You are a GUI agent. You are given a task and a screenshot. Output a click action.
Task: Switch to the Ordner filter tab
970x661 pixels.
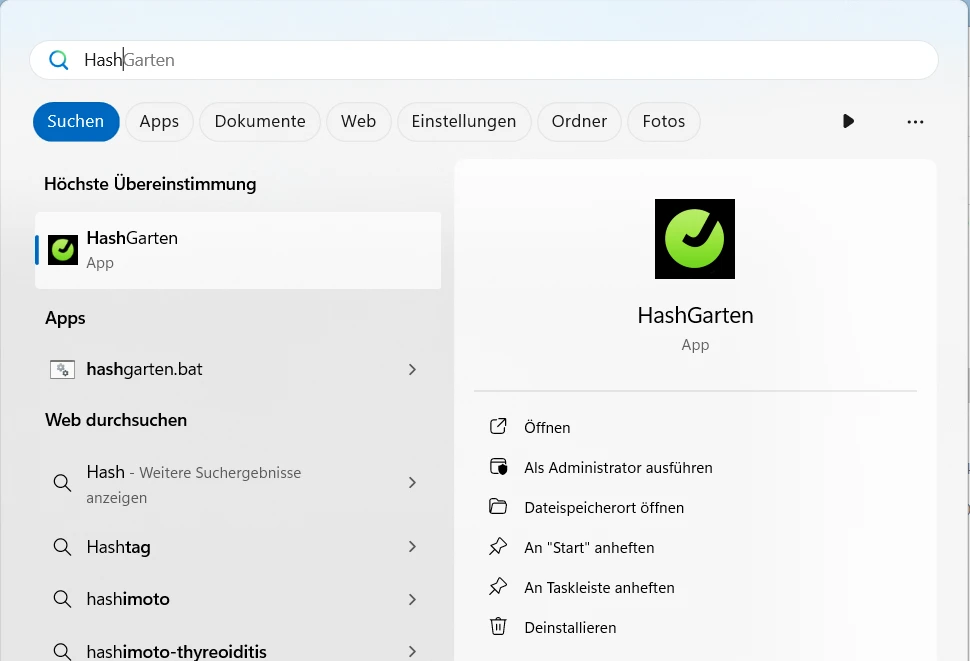(x=579, y=121)
